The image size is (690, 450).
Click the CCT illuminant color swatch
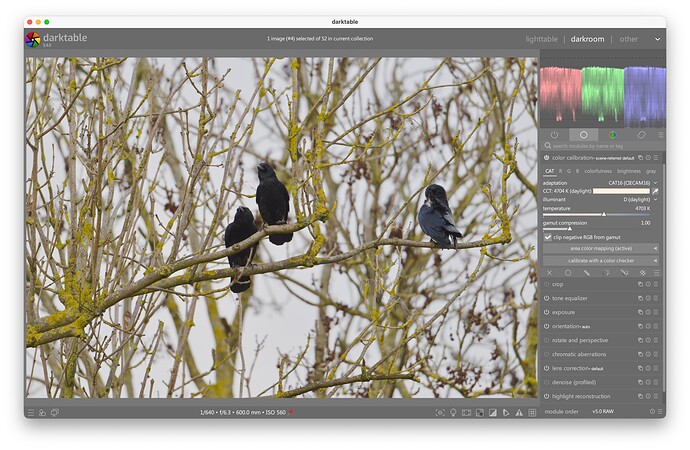coord(621,191)
